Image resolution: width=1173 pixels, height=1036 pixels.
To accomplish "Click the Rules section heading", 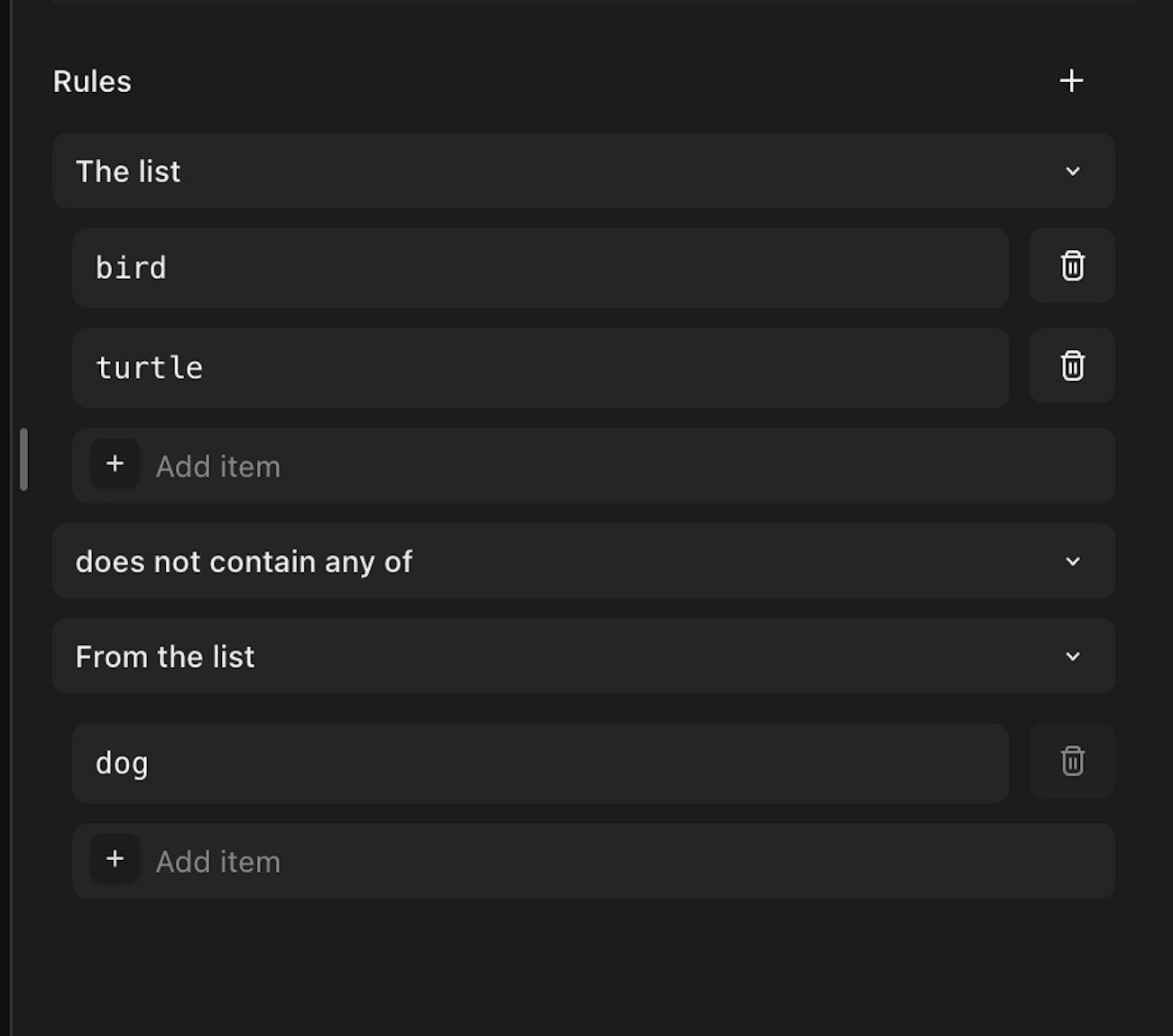I will pos(92,82).
